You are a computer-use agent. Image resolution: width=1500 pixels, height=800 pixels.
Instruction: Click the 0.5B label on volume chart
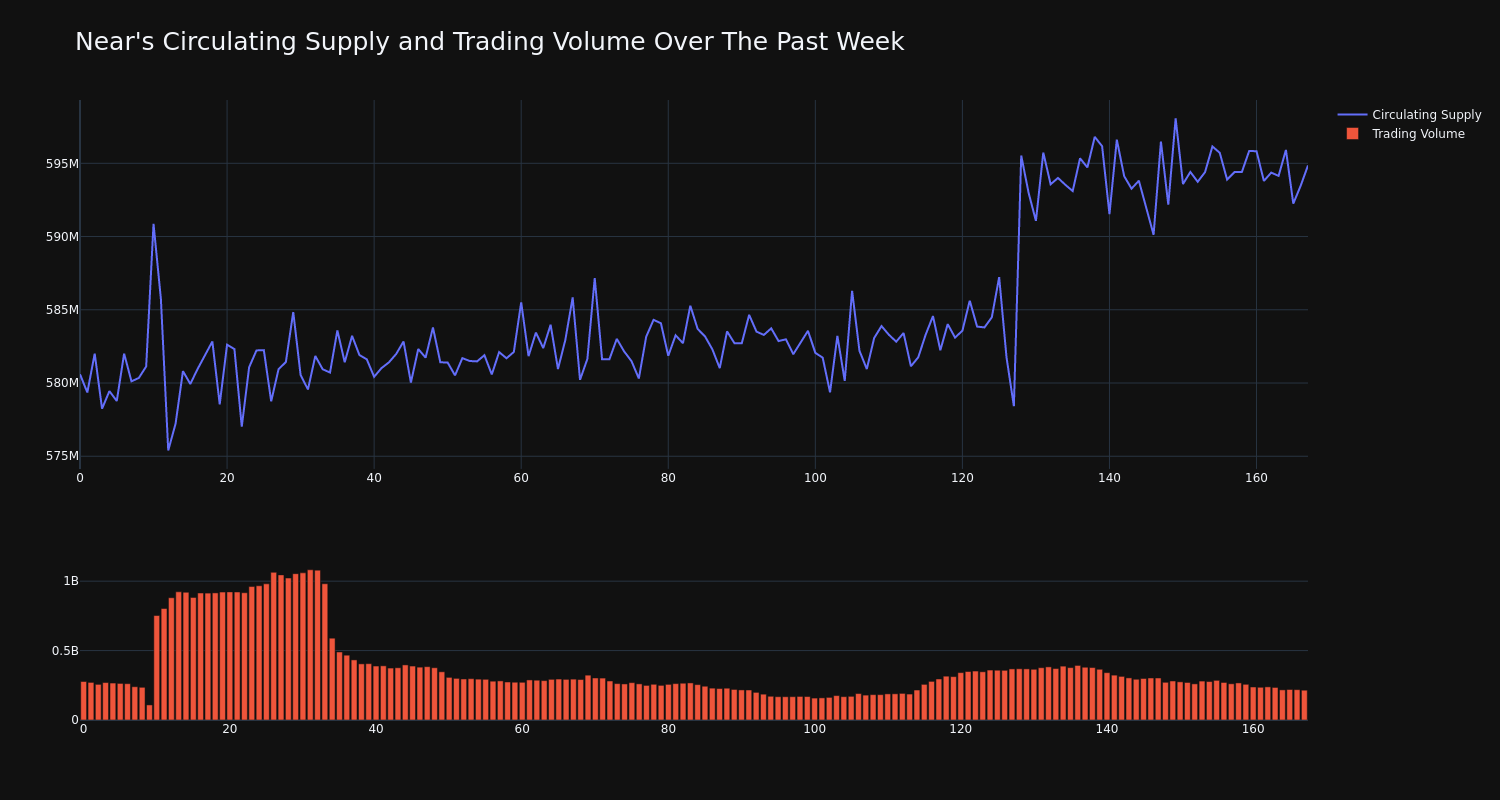tap(65, 651)
